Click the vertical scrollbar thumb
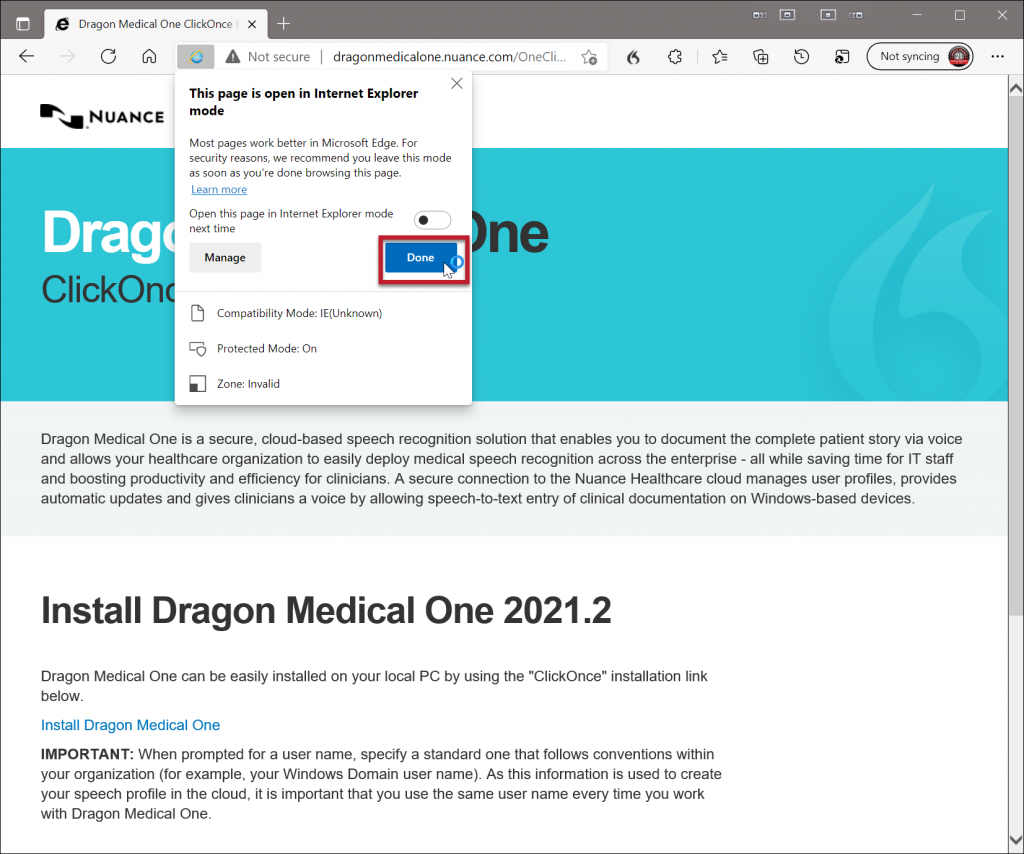 [x=1016, y=355]
